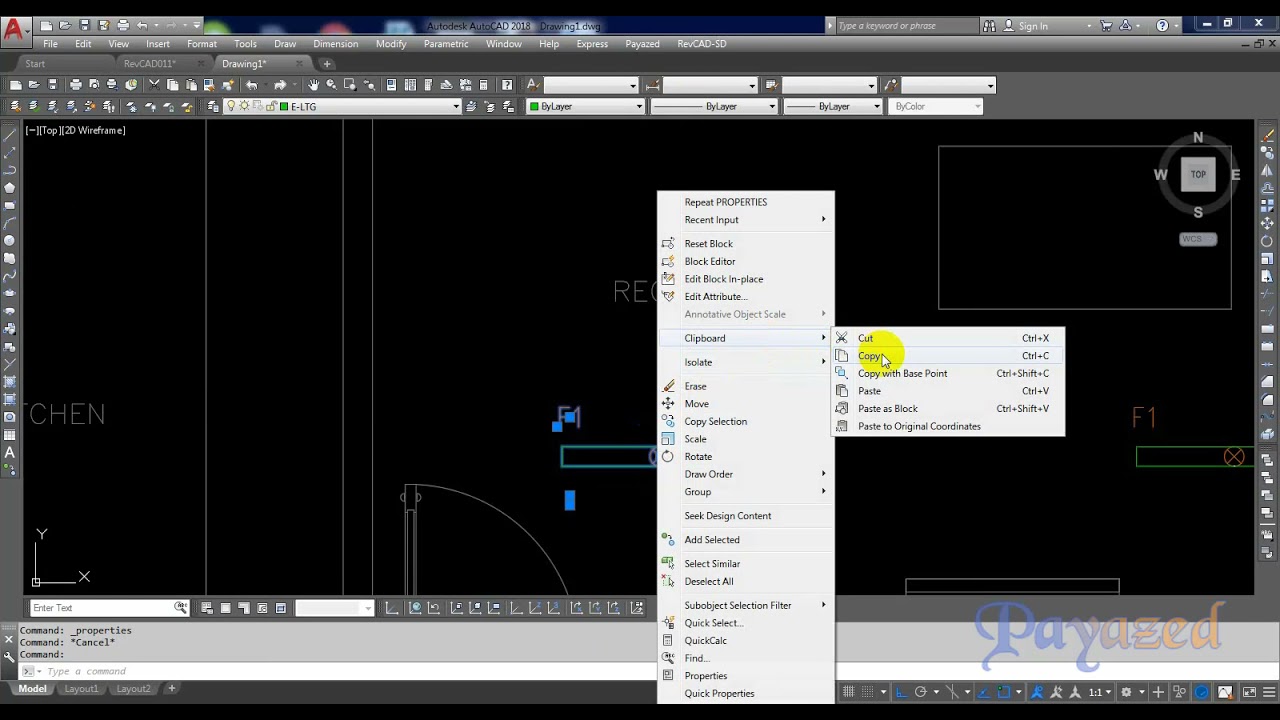Choose Copy from Clipboard submenu
Image resolution: width=1280 pixels, height=720 pixels.
[x=869, y=356]
